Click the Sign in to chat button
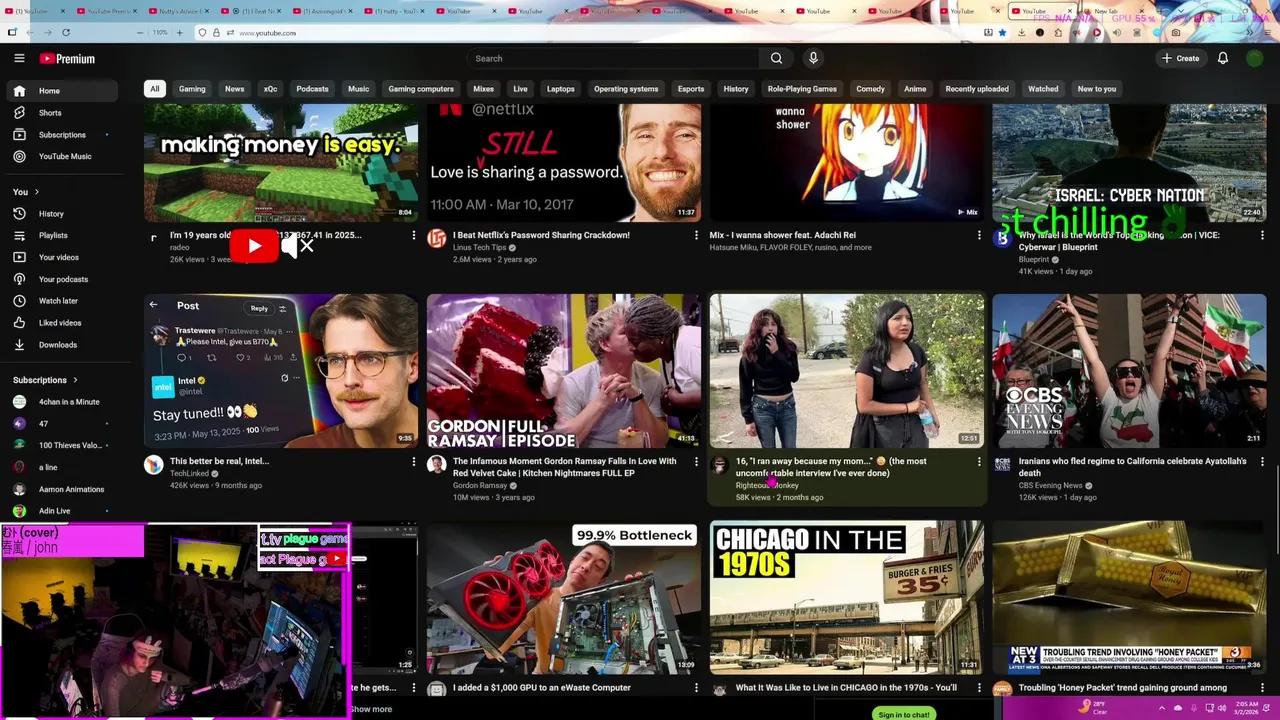Viewport: 1280px width, 720px height. pos(904,714)
